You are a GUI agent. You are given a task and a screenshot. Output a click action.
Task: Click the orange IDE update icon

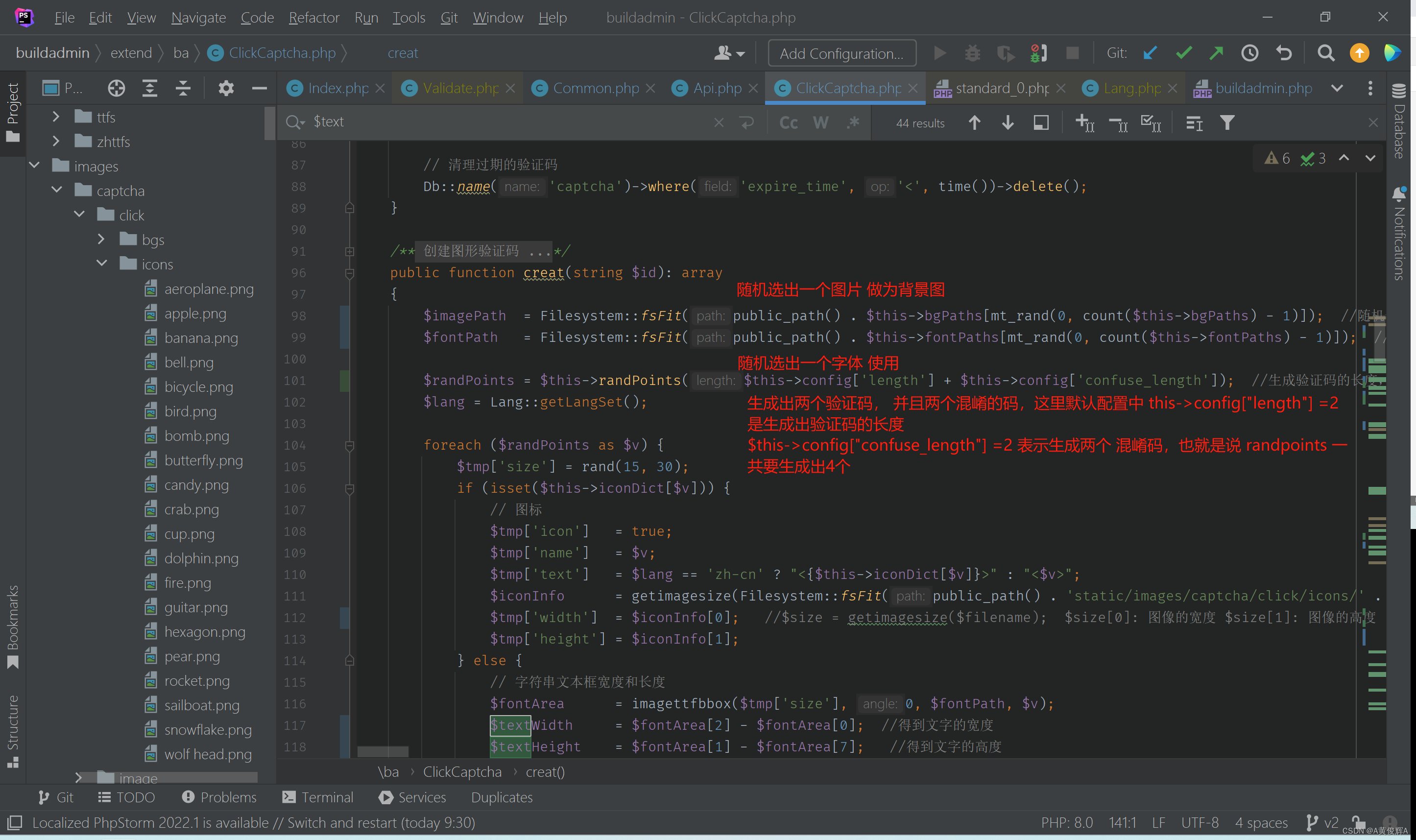[x=1359, y=53]
